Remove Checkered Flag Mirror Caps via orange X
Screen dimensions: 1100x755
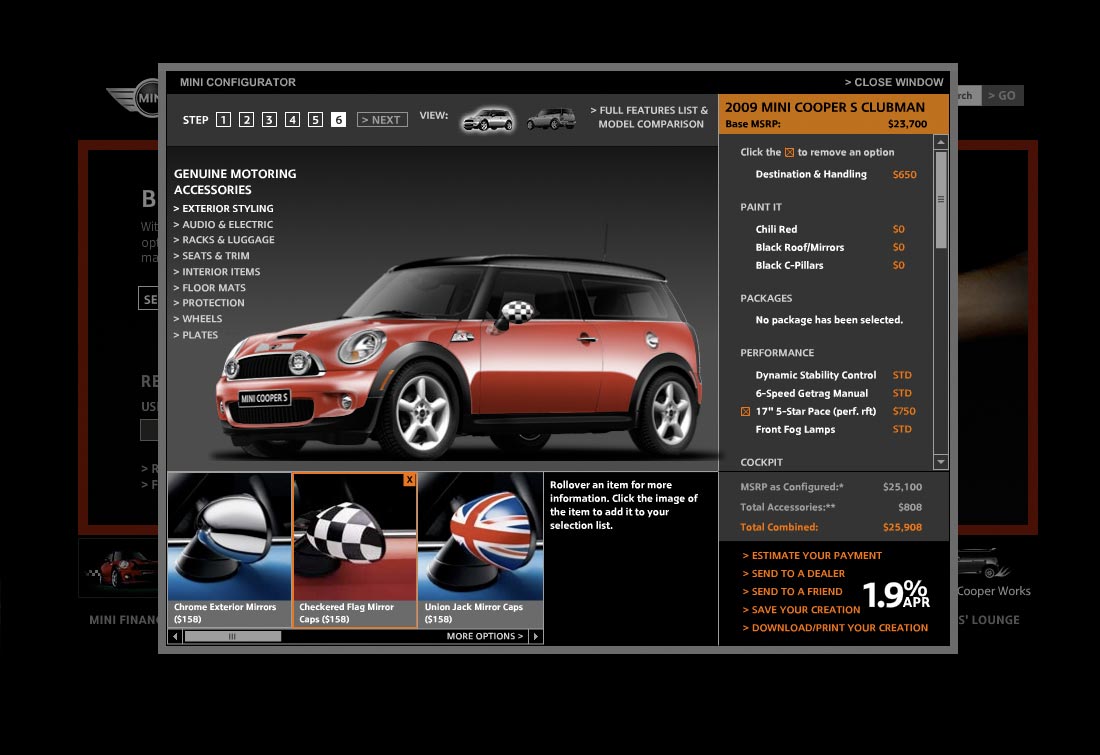(409, 480)
